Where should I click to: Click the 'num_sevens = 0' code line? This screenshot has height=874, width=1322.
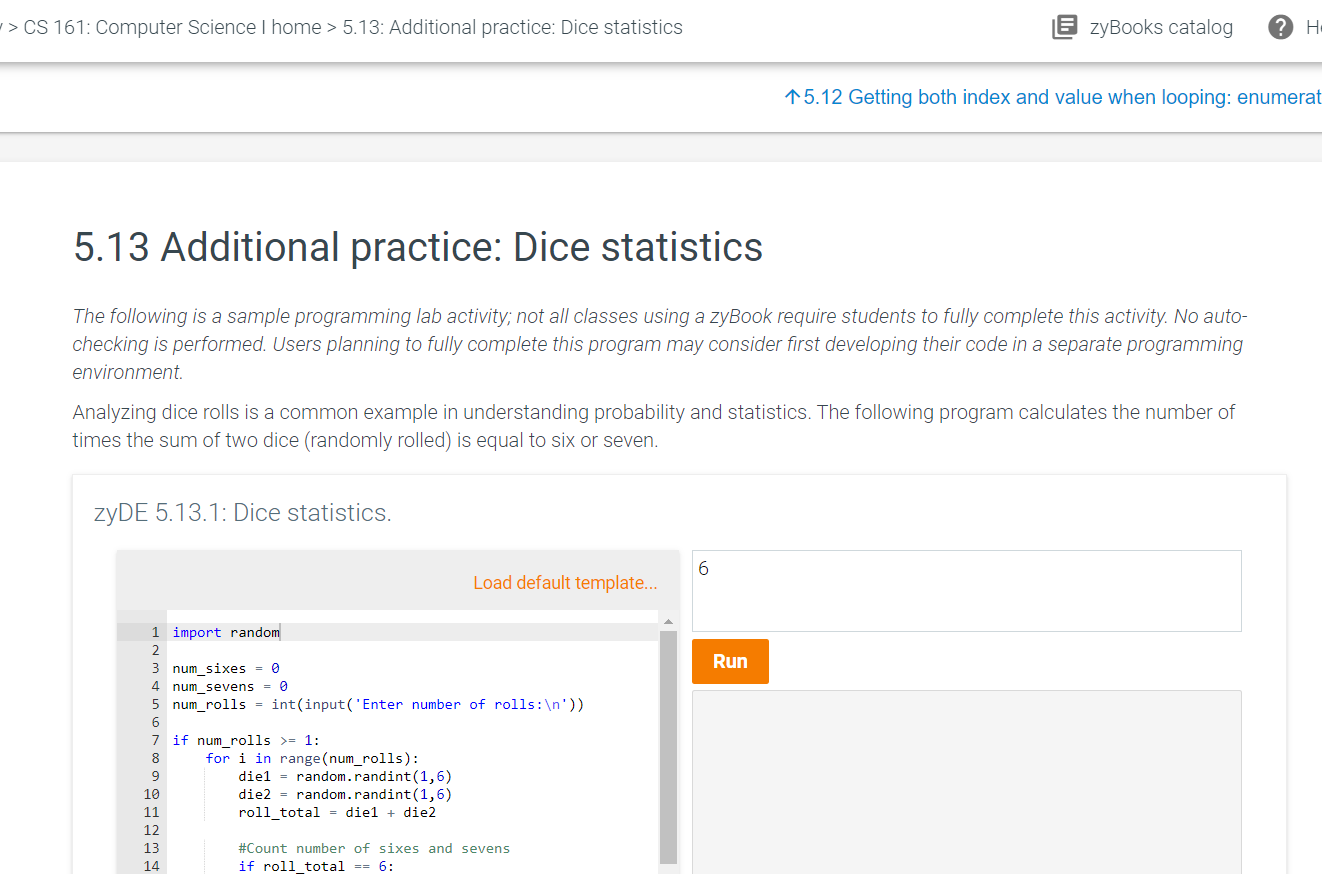point(230,686)
